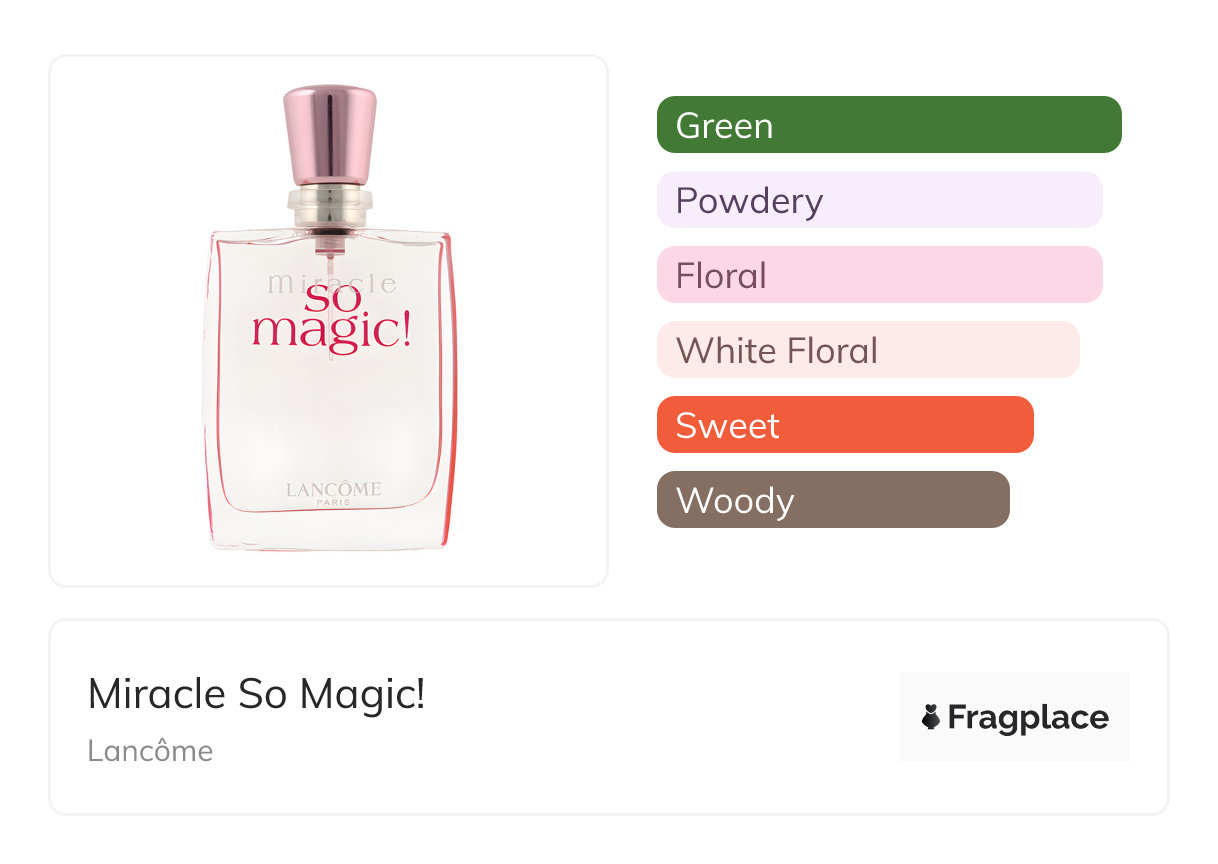Click the Fragplace wordmark text
The width and height of the screenshot is (1218, 864).
(x=1028, y=718)
